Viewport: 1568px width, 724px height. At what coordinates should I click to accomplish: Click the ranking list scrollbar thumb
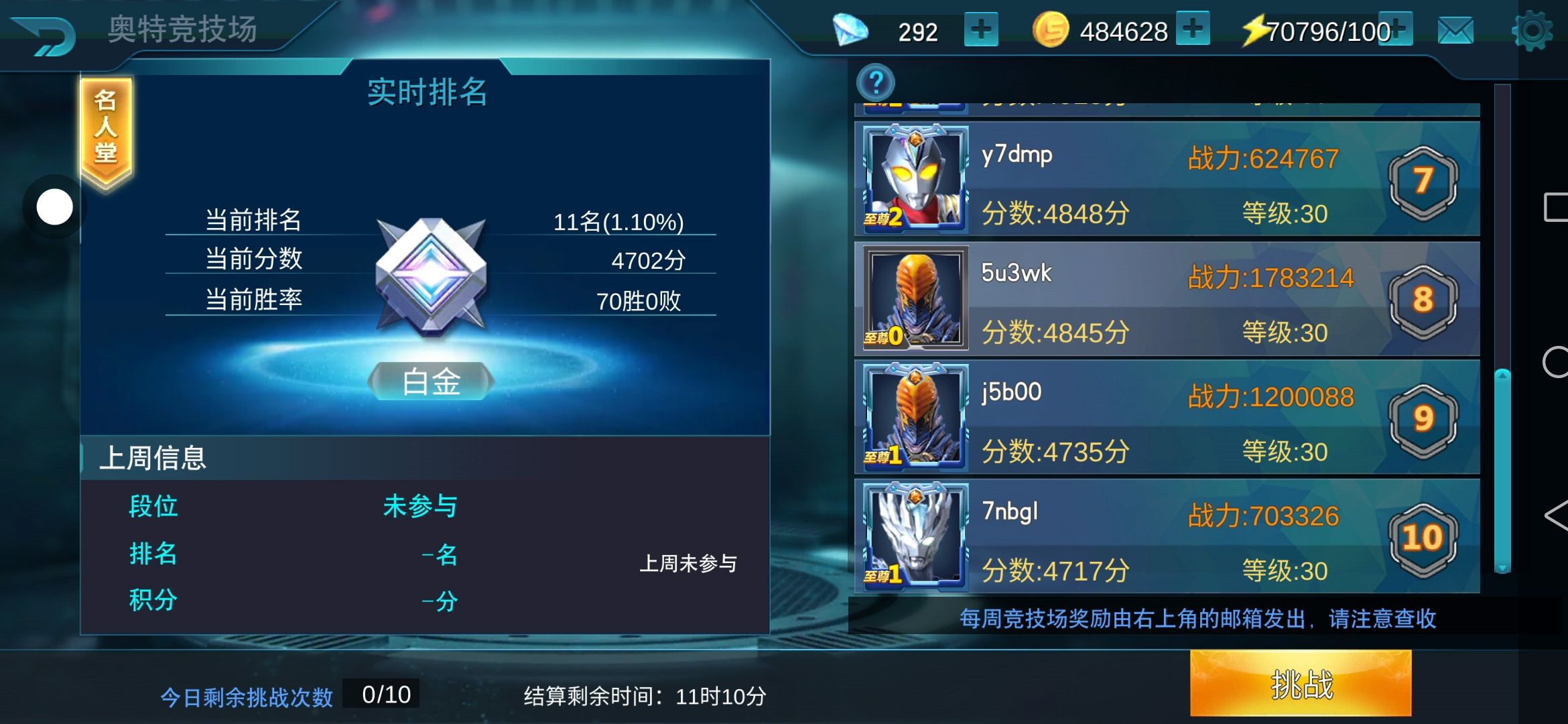pyautogui.click(x=1502, y=471)
